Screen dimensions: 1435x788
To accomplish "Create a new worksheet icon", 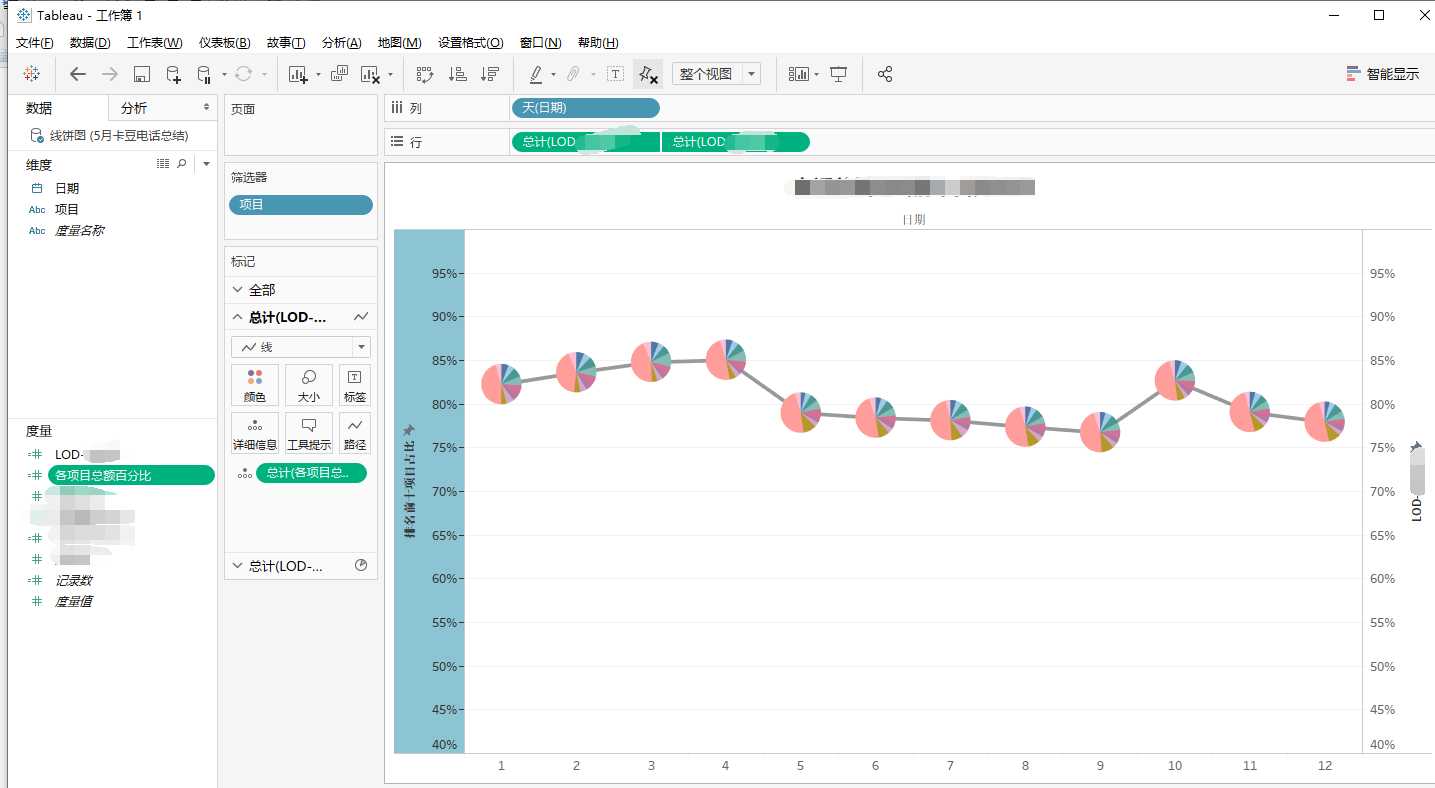I will click(298, 74).
